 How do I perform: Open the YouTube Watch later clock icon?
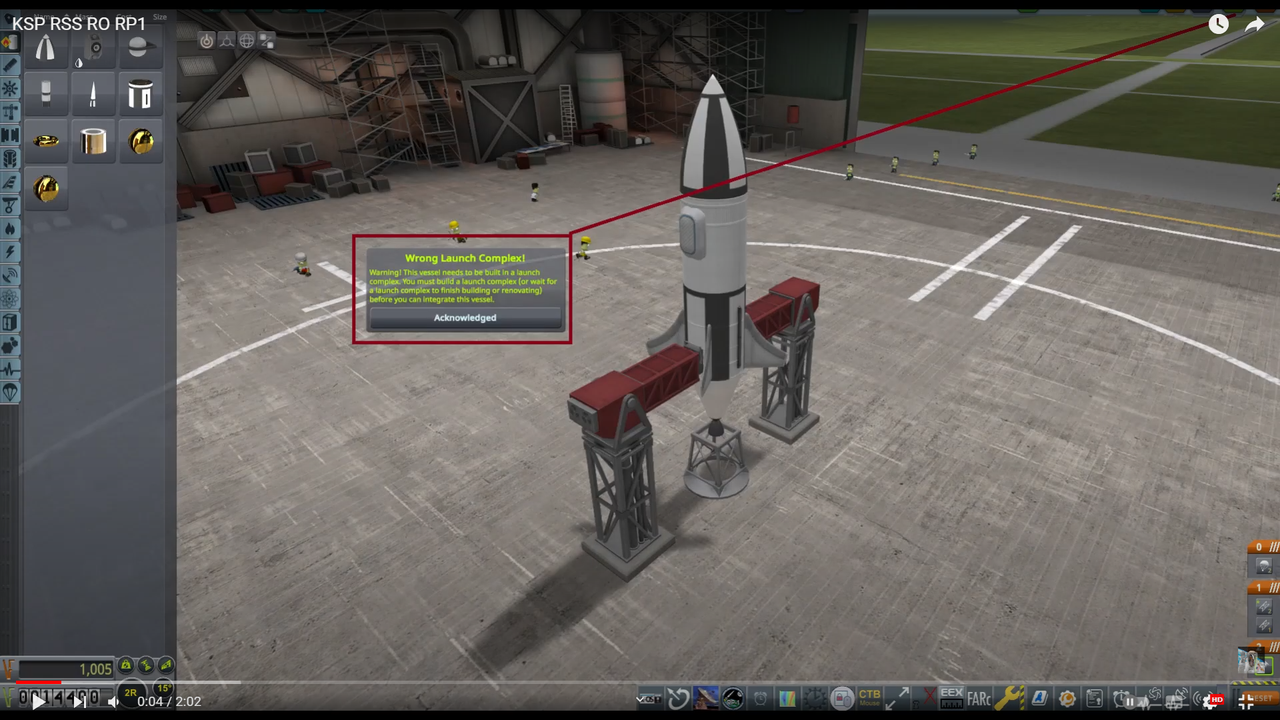[1218, 25]
